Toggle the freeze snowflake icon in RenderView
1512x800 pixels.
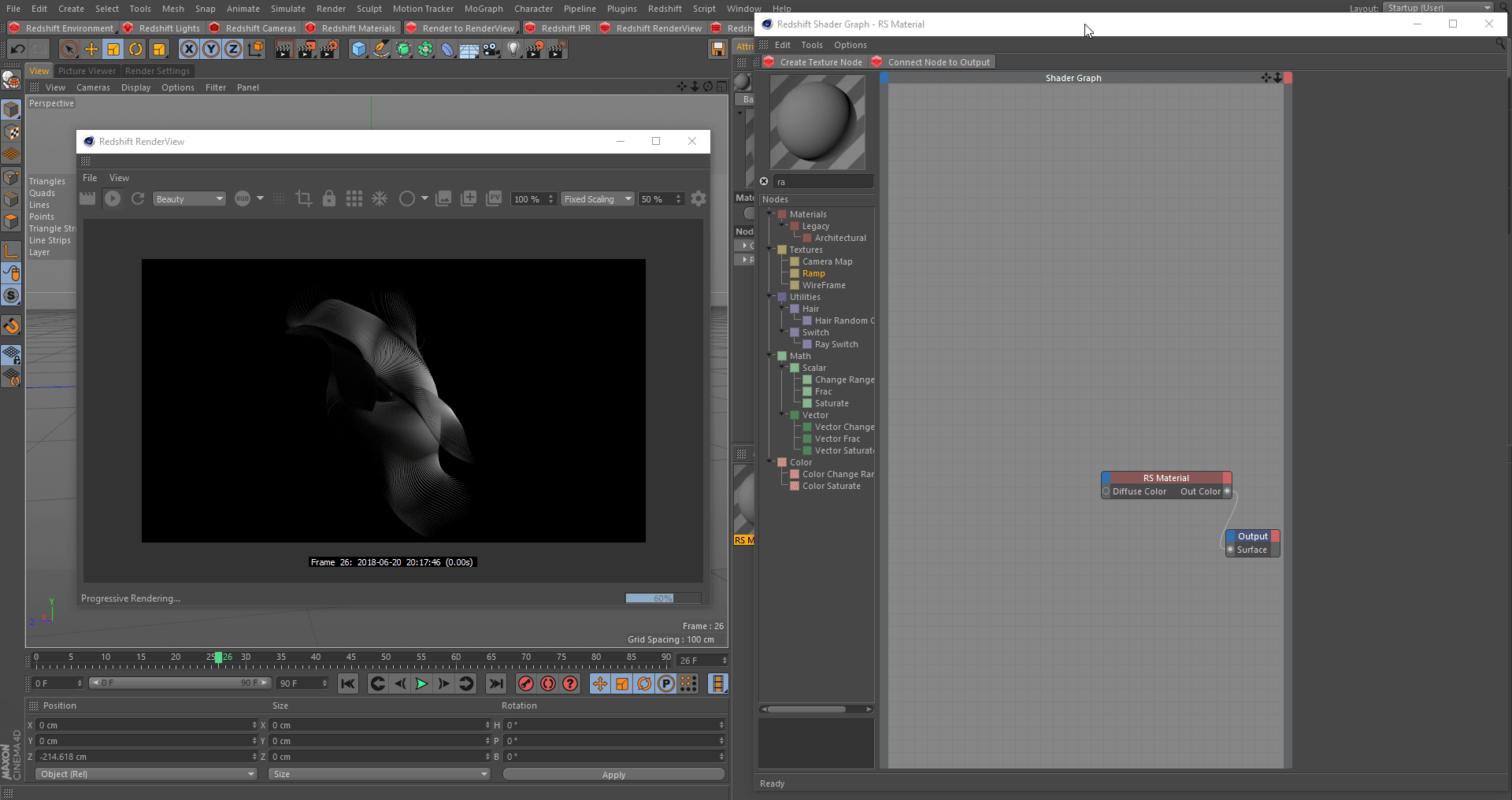(380, 199)
